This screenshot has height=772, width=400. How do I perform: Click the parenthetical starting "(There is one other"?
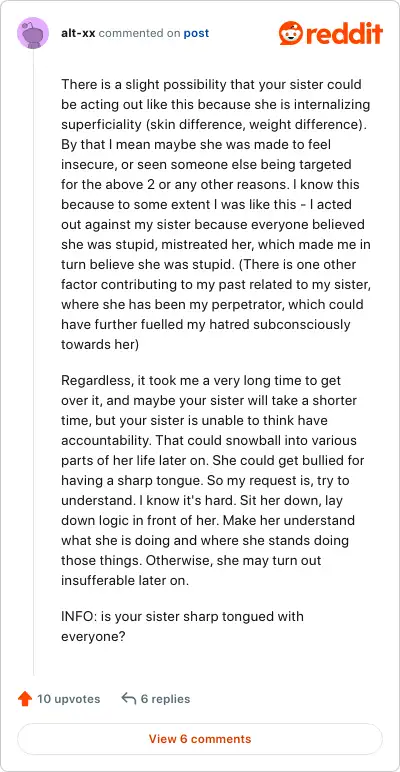click(216, 304)
